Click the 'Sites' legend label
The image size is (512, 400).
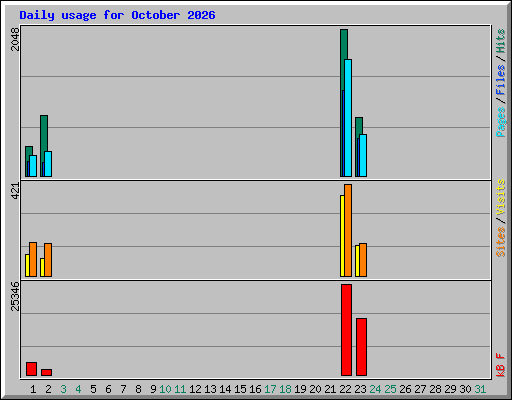coord(500,242)
